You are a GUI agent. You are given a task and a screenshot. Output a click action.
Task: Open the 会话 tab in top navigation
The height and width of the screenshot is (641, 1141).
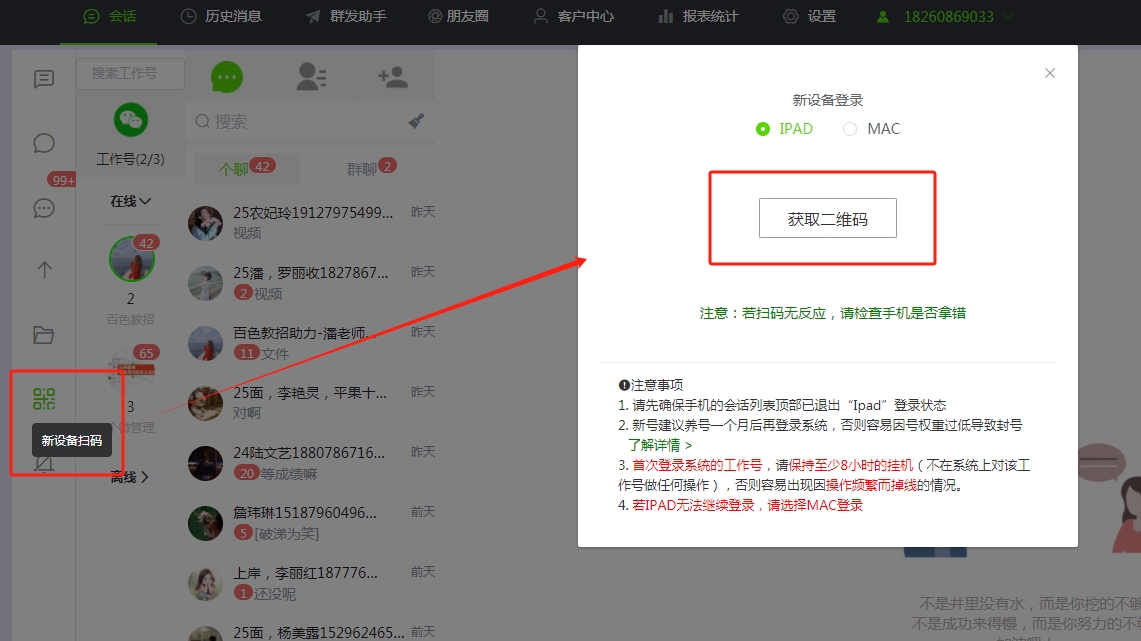click(x=109, y=16)
